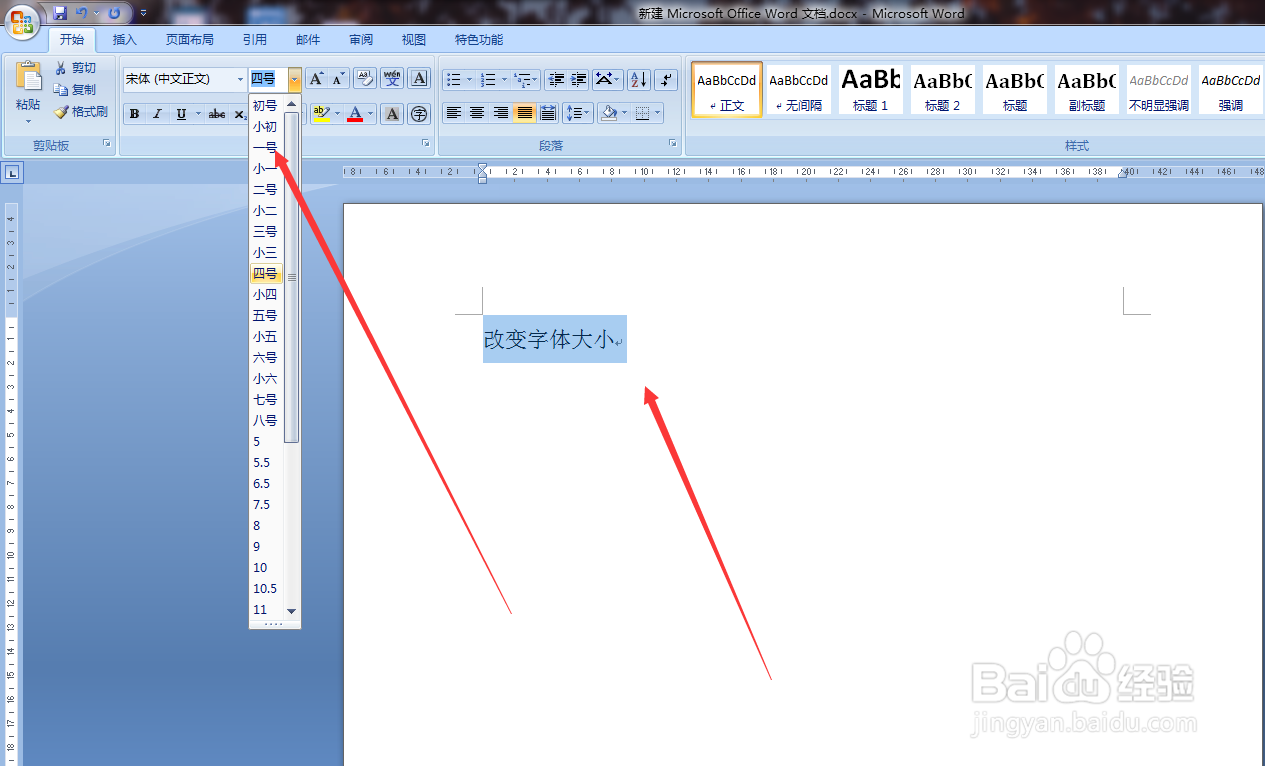Expand paste options arrow below 粘贴

(28, 122)
